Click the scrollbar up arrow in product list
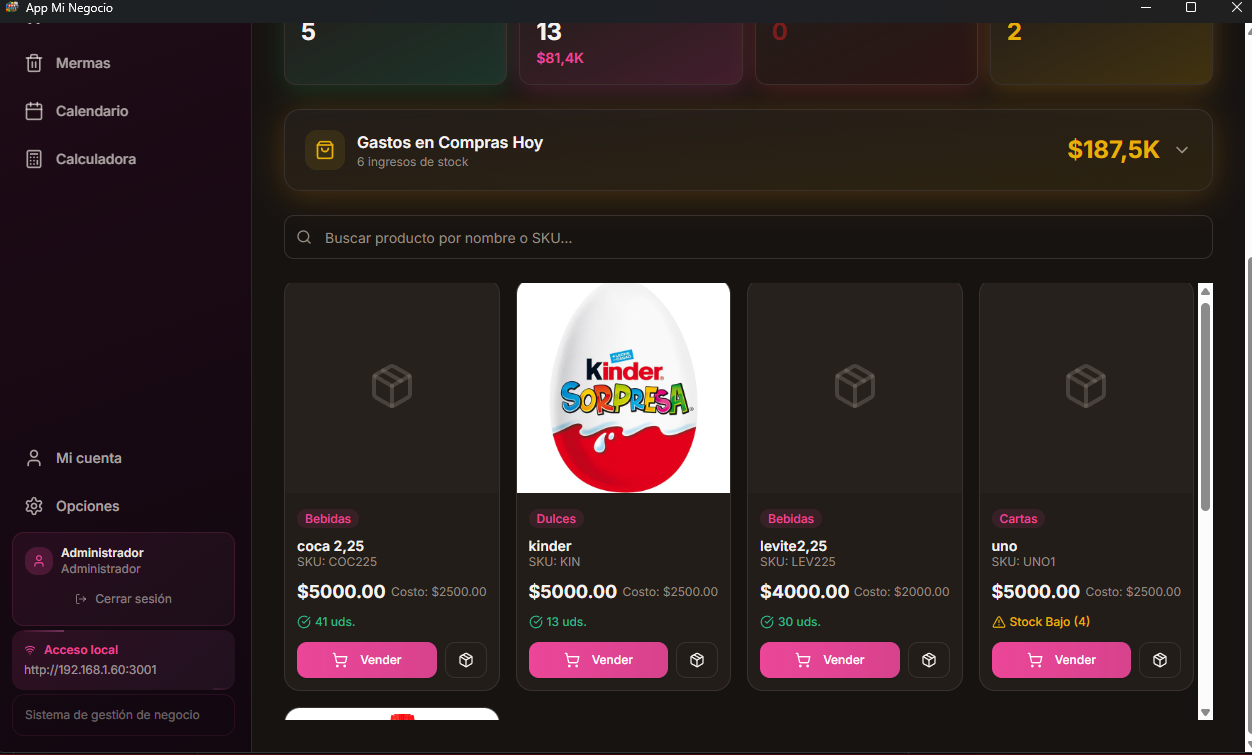The image size is (1252, 755). [x=1205, y=291]
